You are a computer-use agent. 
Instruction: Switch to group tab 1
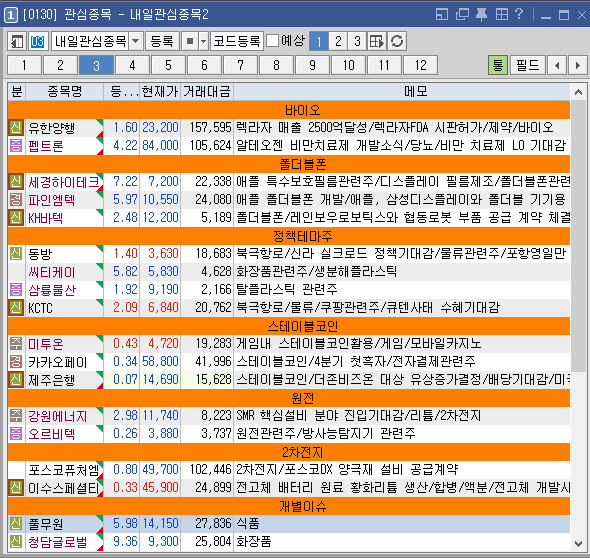[x=24, y=65]
